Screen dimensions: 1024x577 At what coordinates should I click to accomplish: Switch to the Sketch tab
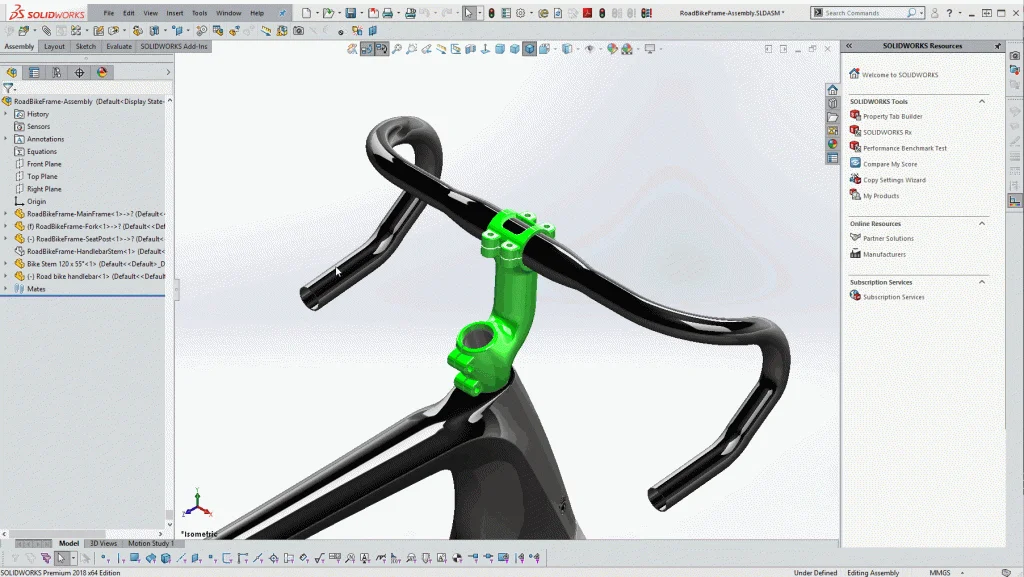(x=86, y=46)
